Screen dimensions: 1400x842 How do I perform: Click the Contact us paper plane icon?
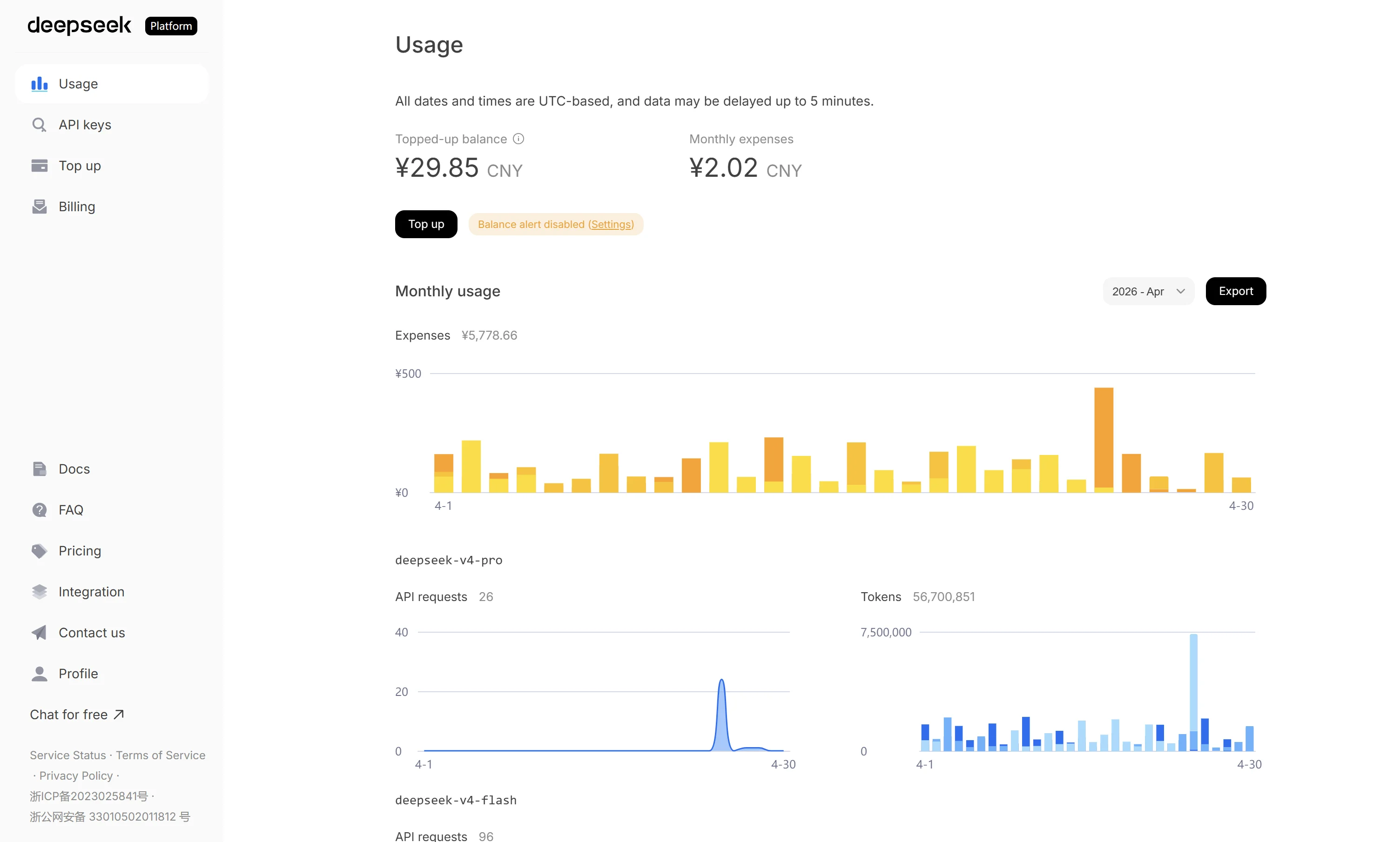click(39, 633)
